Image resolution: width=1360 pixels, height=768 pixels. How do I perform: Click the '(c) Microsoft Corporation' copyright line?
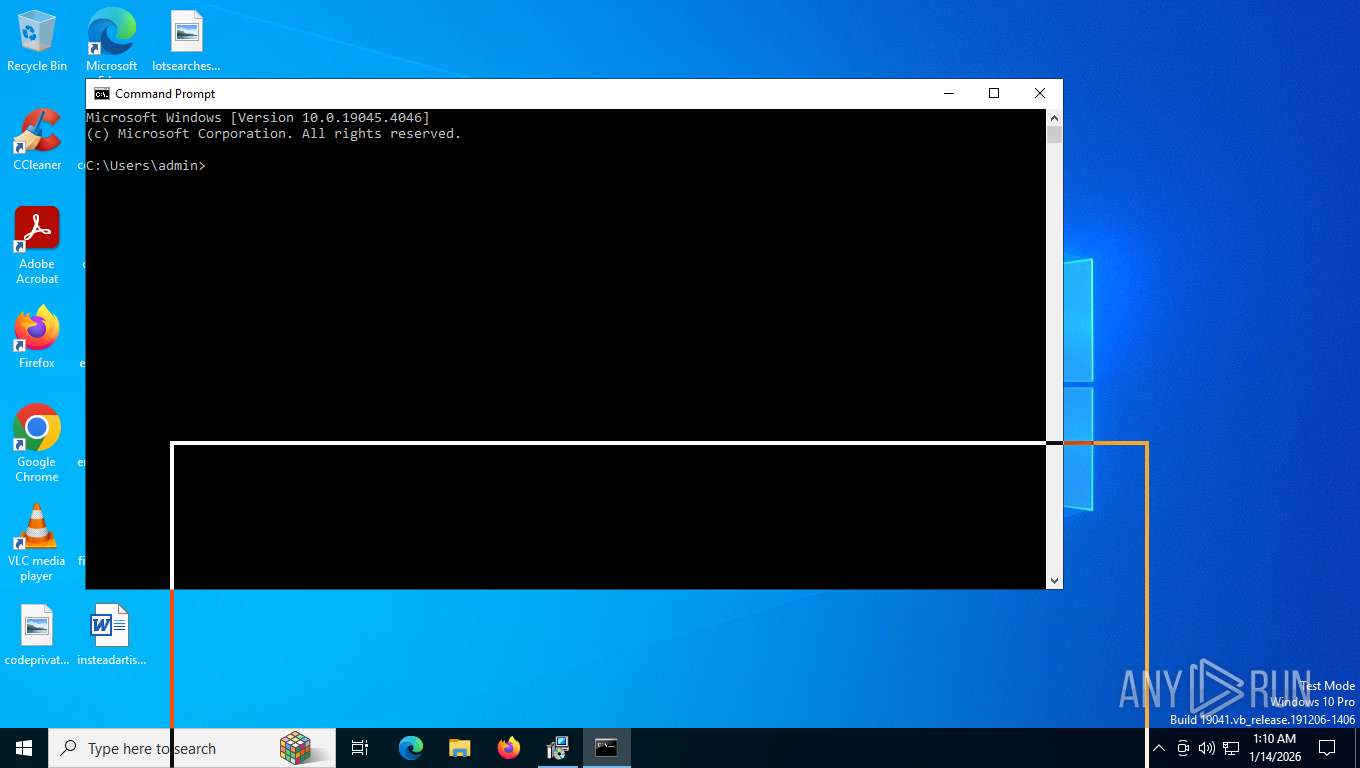(x=274, y=133)
